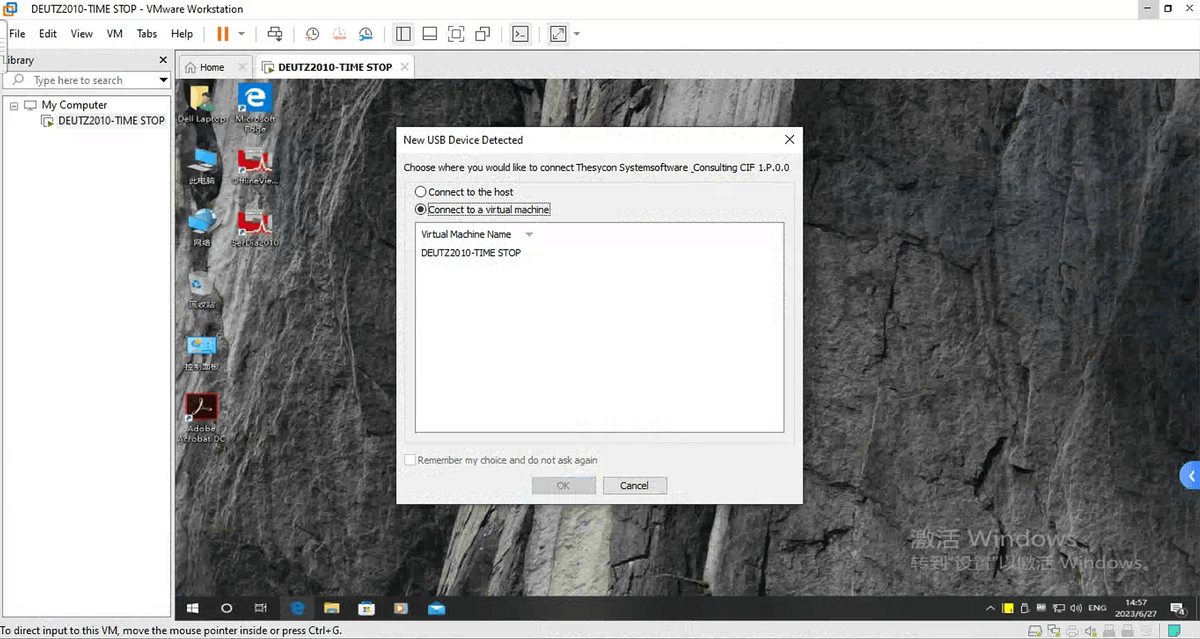Screen dimensions: 1200x639
Task: Click the Cancel button in USB dialog
Action: click(634, 485)
